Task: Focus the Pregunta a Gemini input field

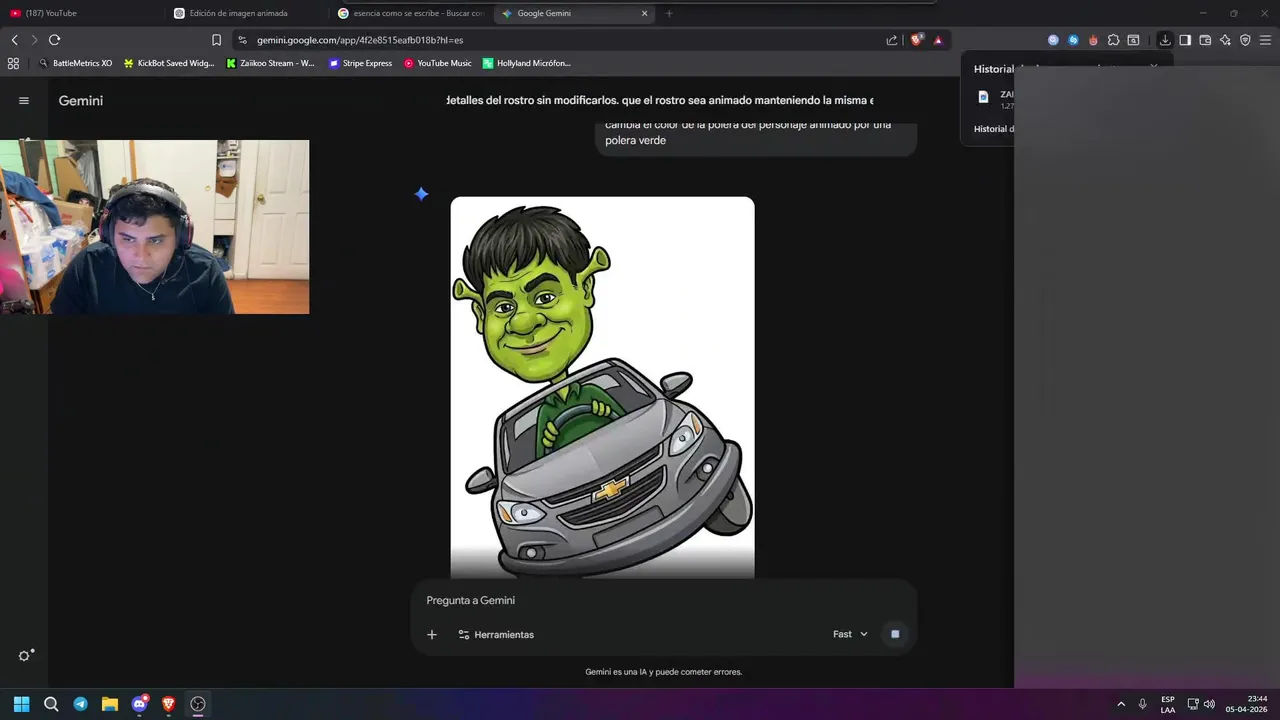Action: tap(663, 600)
